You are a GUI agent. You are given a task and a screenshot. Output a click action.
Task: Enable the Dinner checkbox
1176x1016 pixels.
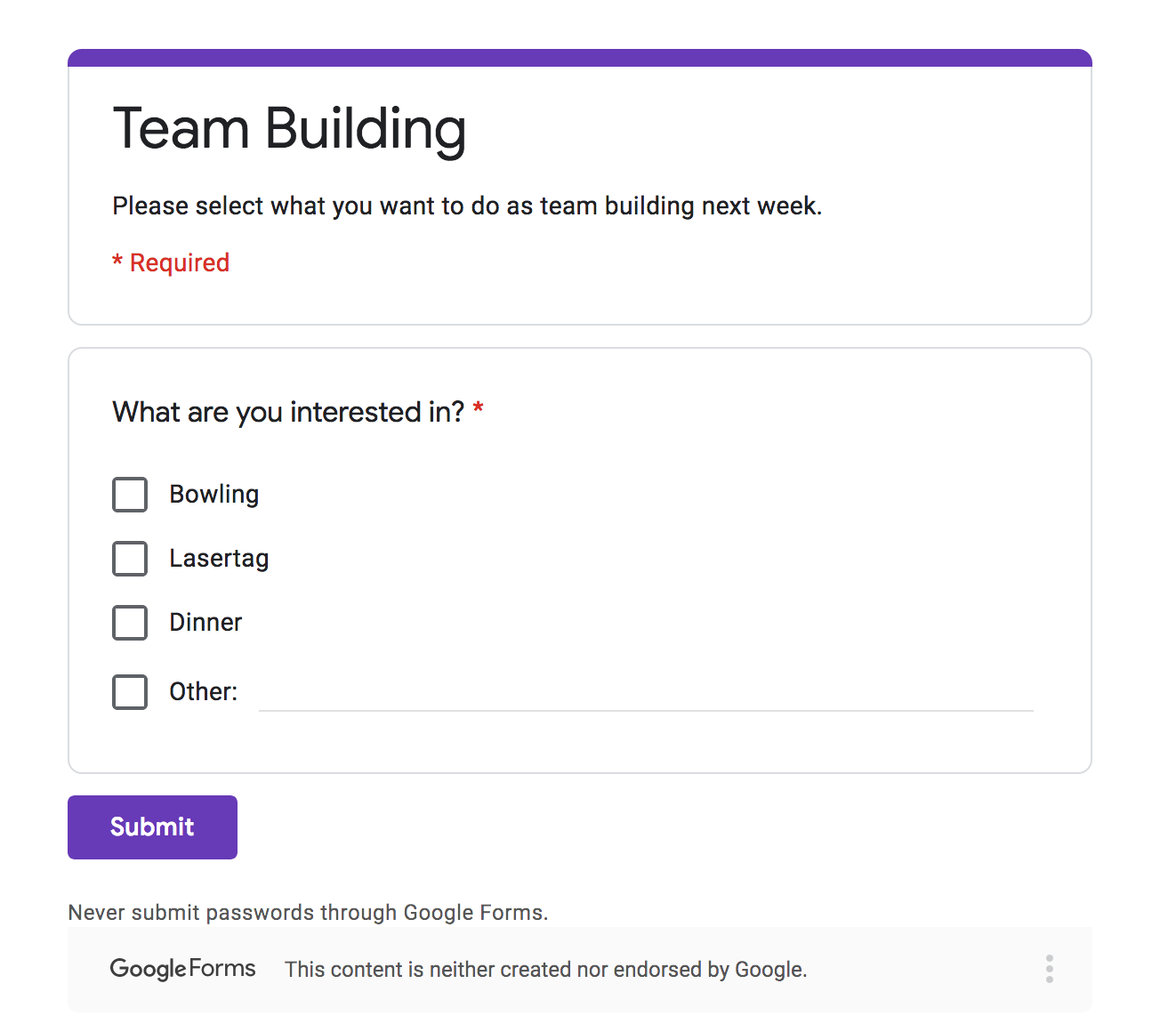pos(130,623)
